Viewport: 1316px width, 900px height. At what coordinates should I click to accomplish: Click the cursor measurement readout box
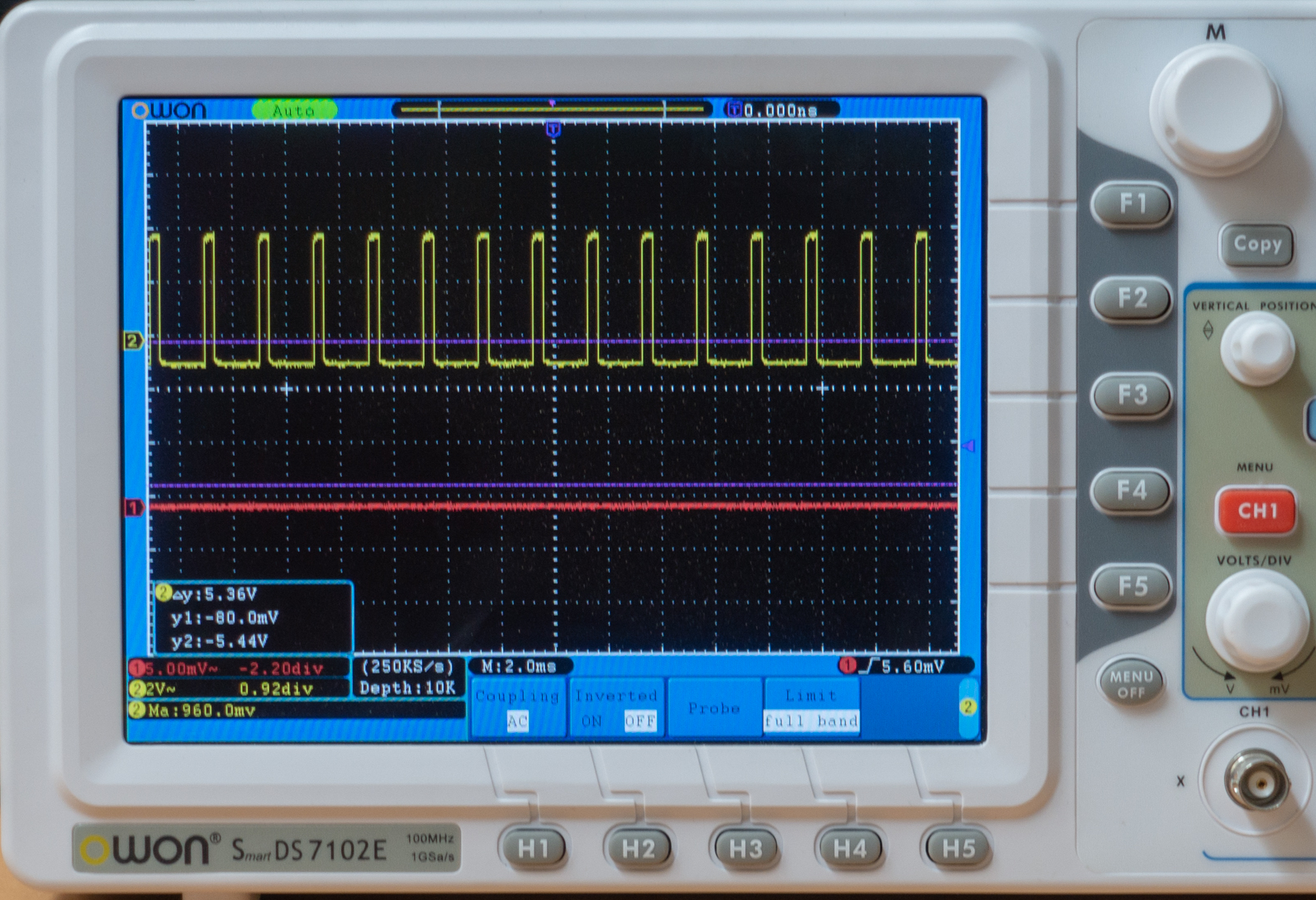pyautogui.click(x=253, y=617)
